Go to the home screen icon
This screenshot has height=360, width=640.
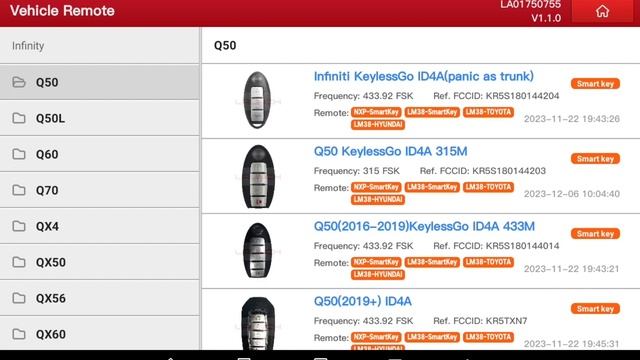tap(602, 11)
